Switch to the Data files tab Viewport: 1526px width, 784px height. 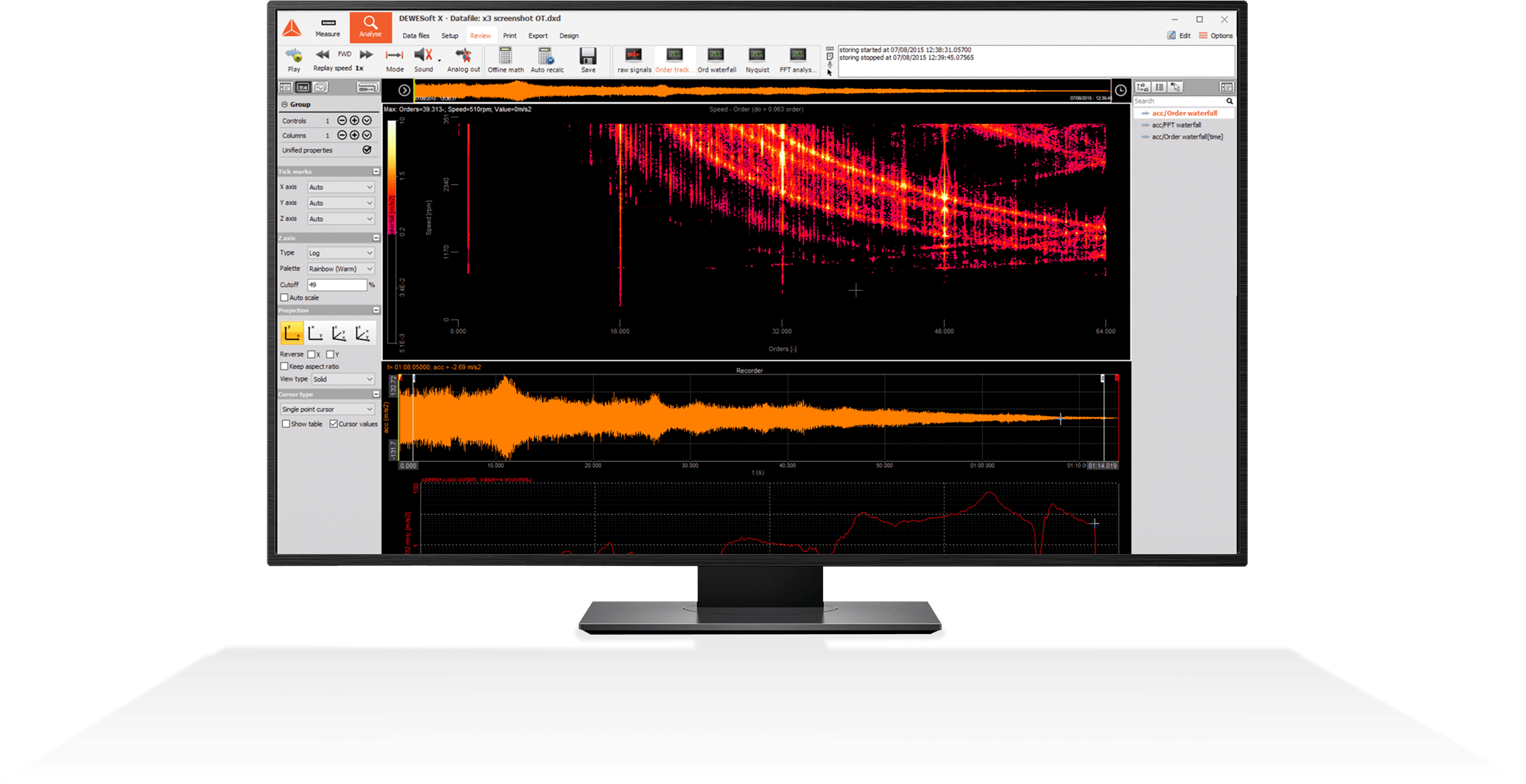(x=416, y=36)
